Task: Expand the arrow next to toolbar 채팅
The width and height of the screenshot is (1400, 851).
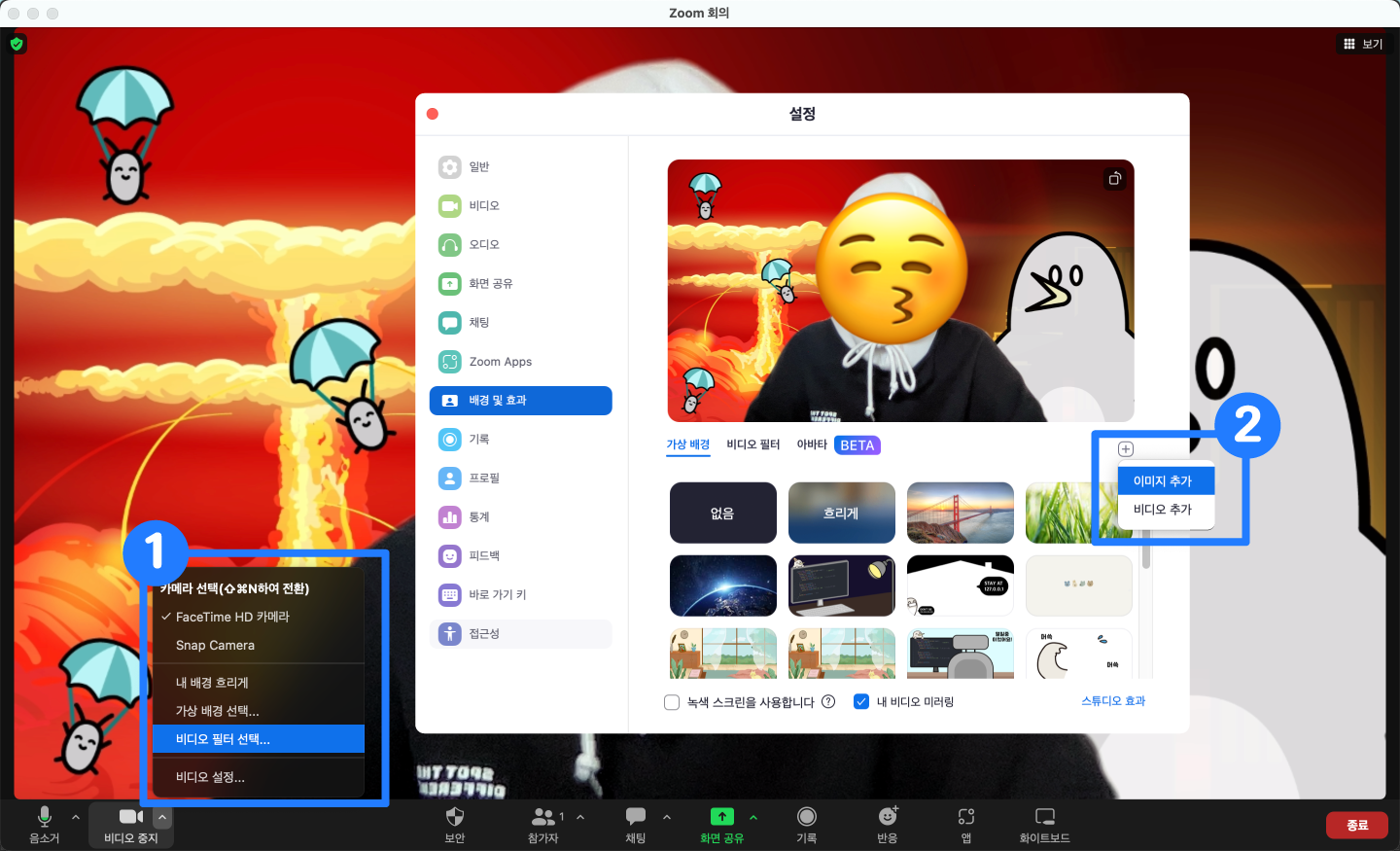Action: (x=667, y=817)
